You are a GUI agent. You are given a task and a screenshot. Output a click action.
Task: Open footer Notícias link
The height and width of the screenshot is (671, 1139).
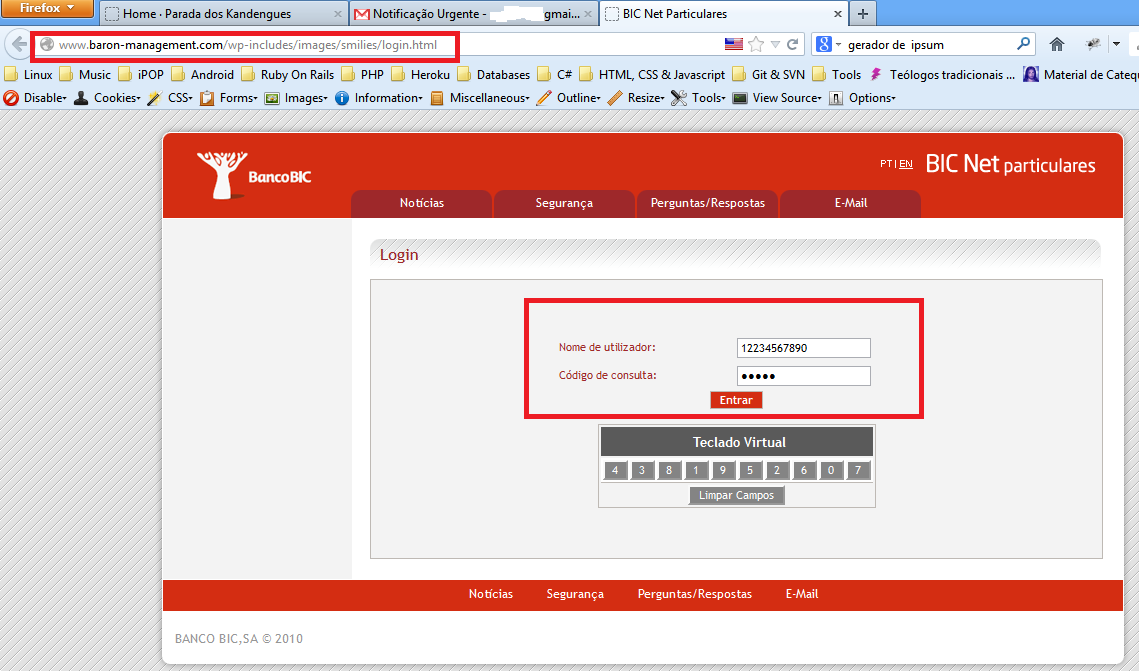coord(490,594)
